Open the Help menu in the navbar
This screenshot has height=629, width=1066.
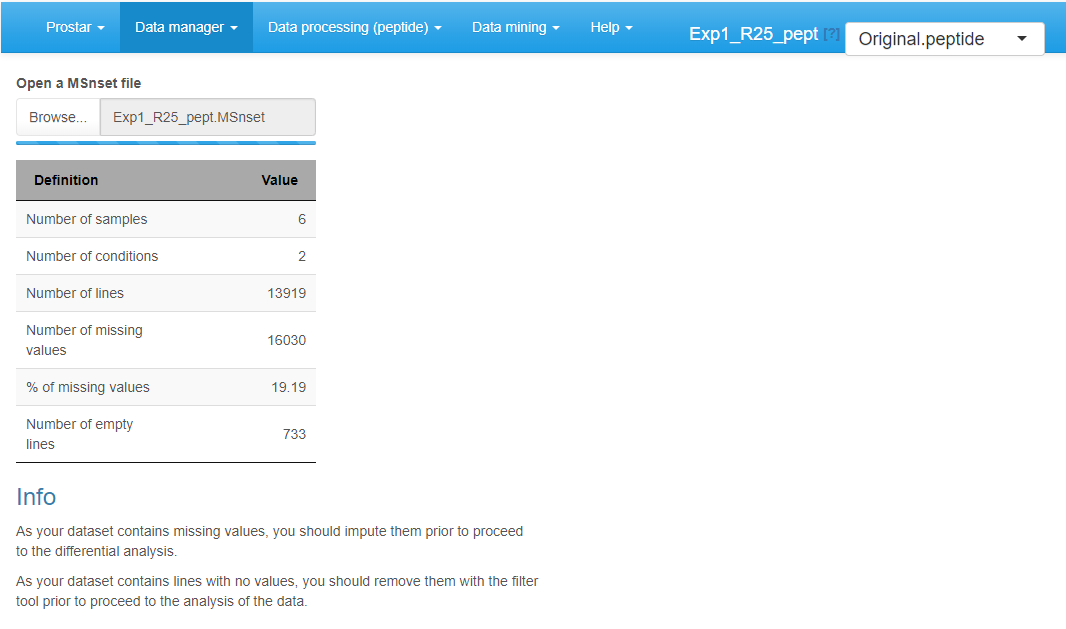coord(611,27)
